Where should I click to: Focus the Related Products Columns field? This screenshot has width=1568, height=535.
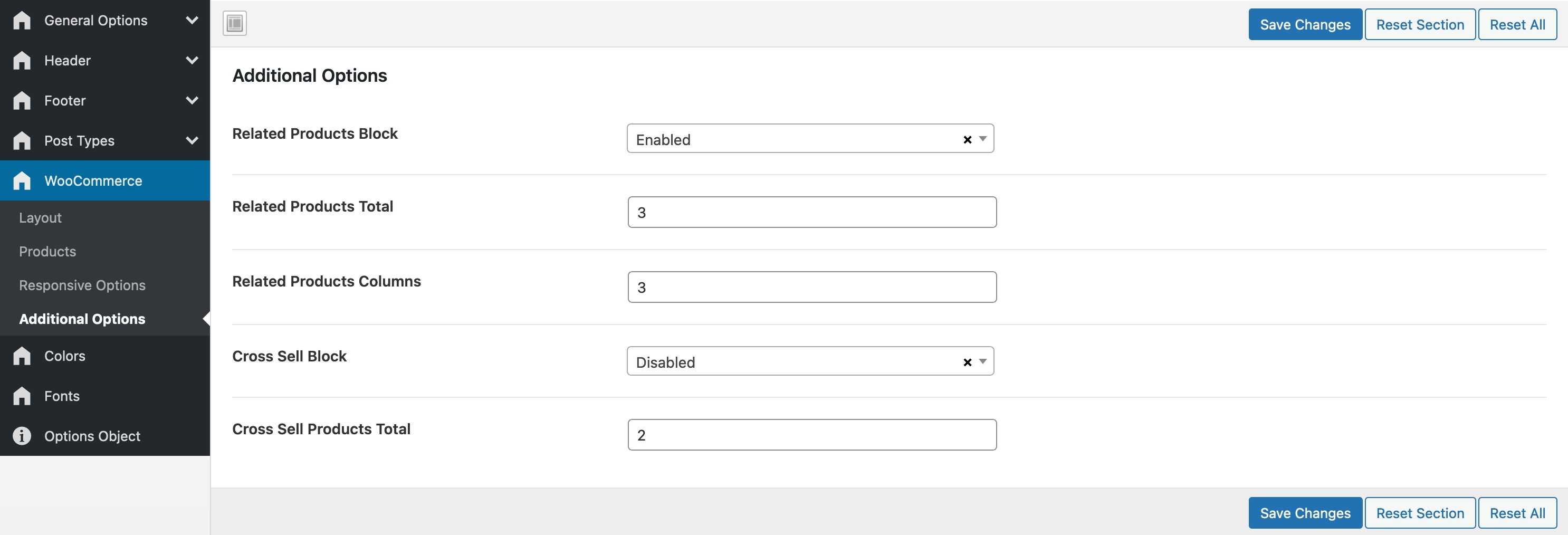click(812, 287)
